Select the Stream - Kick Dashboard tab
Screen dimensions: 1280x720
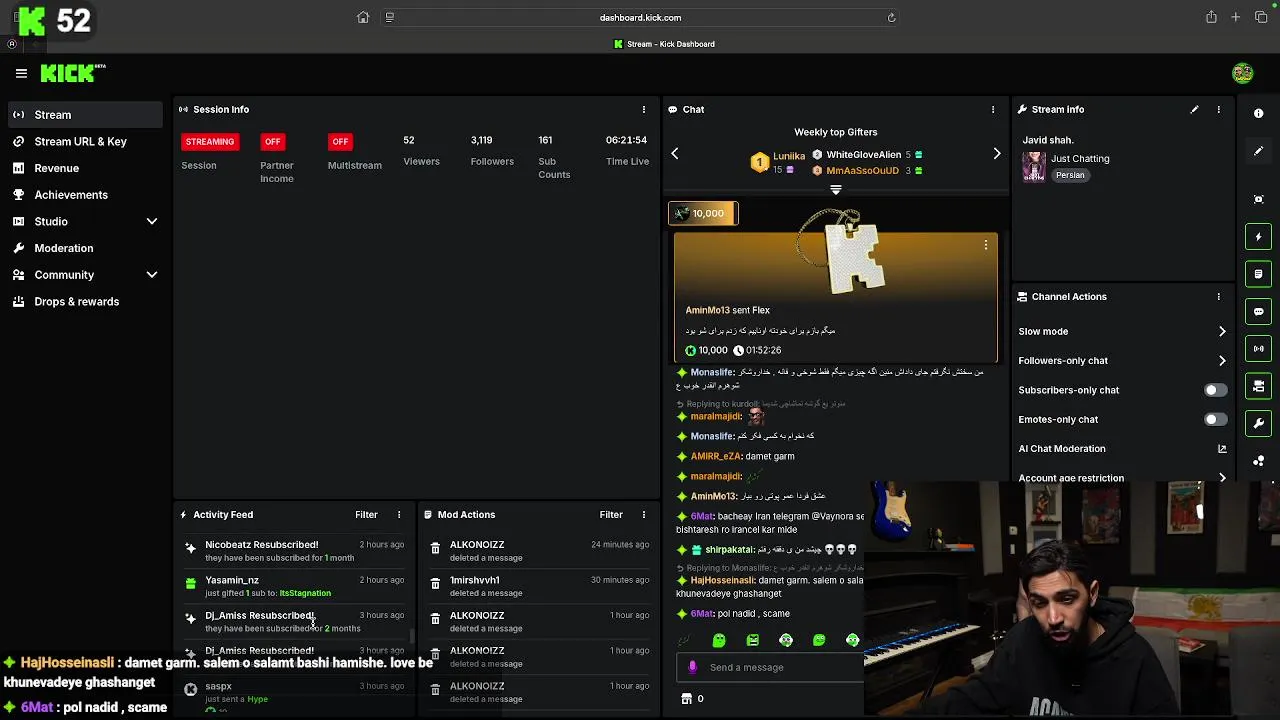664,44
